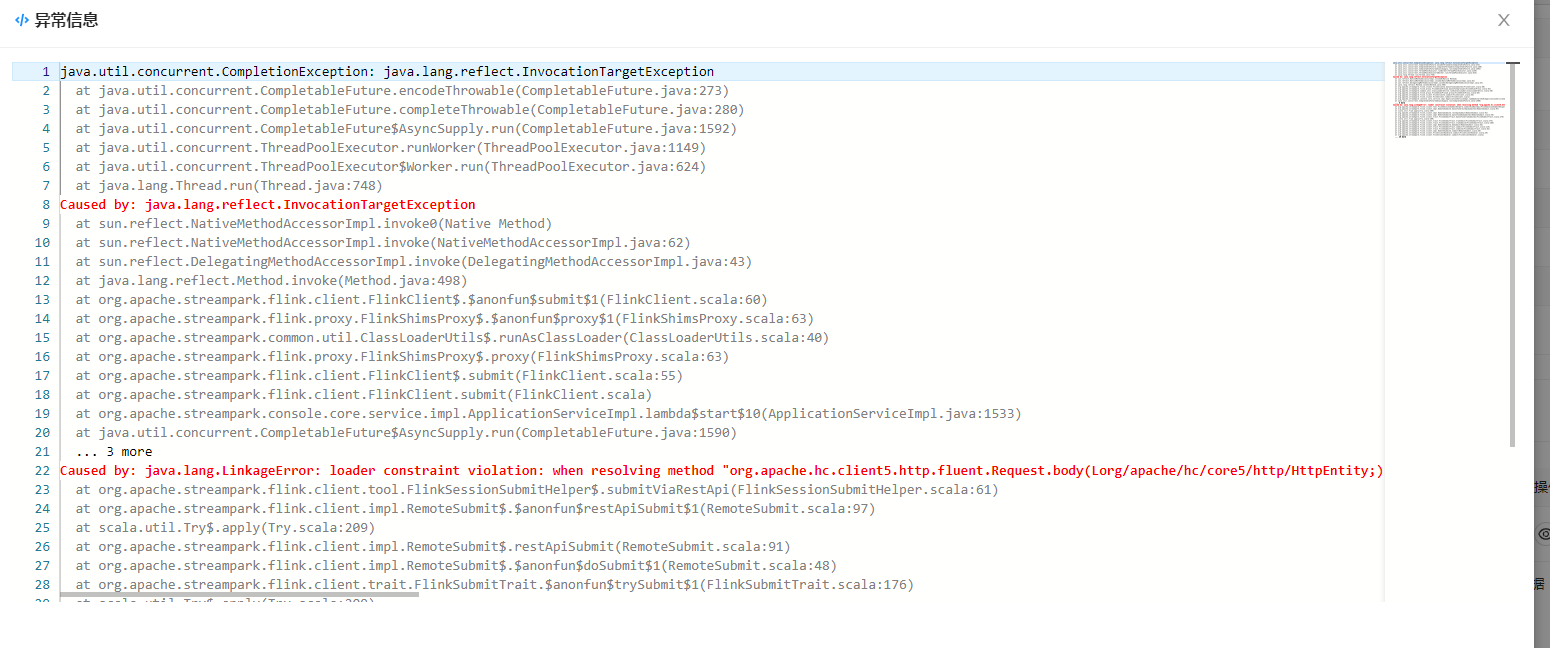This screenshot has width=1550, height=648.
Task: Click line 12 Method.invoke(Method.java:498)
Action: pyautogui.click(x=271, y=281)
